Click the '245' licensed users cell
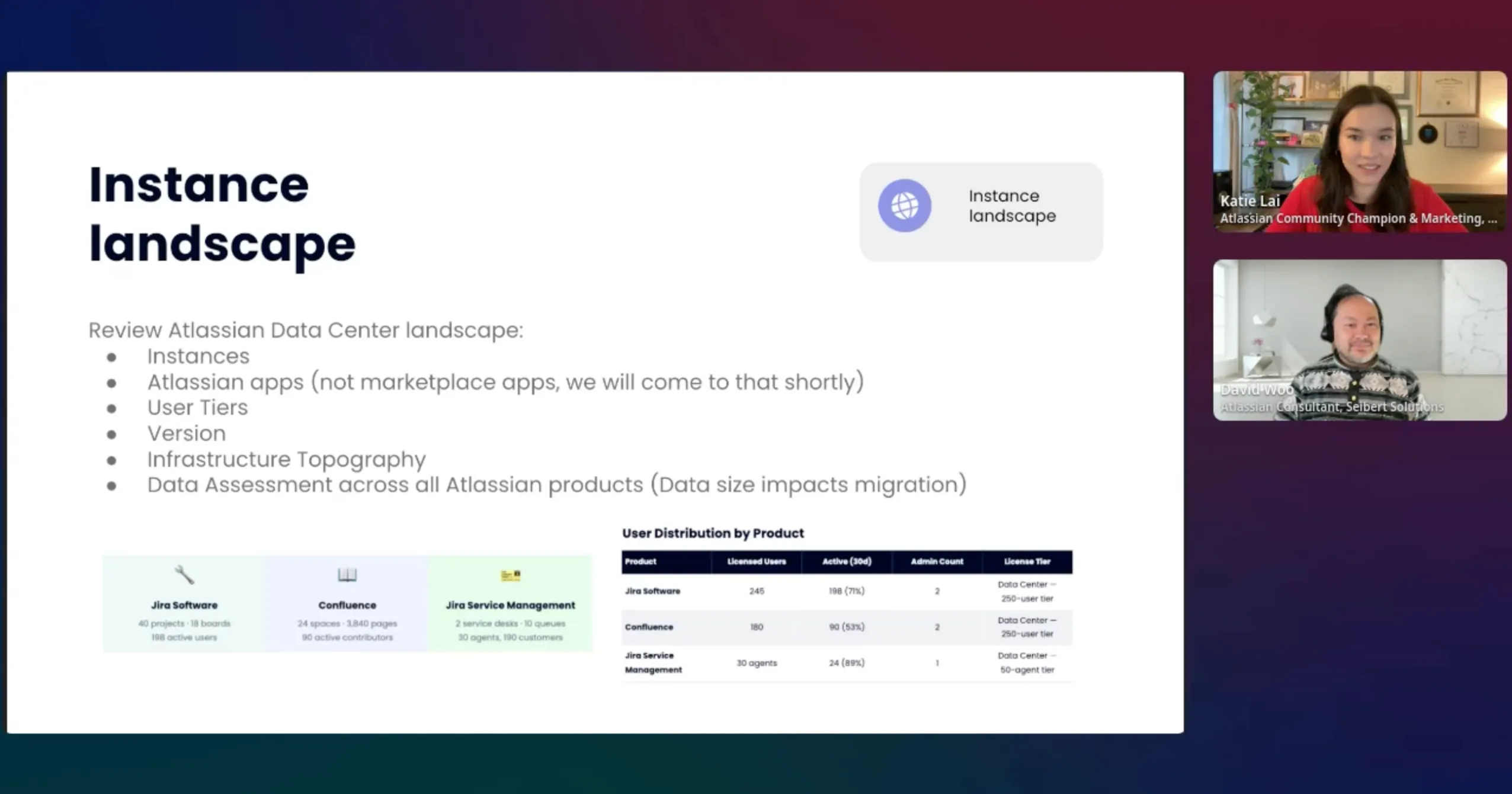The width and height of the screenshot is (1512, 794). (757, 591)
